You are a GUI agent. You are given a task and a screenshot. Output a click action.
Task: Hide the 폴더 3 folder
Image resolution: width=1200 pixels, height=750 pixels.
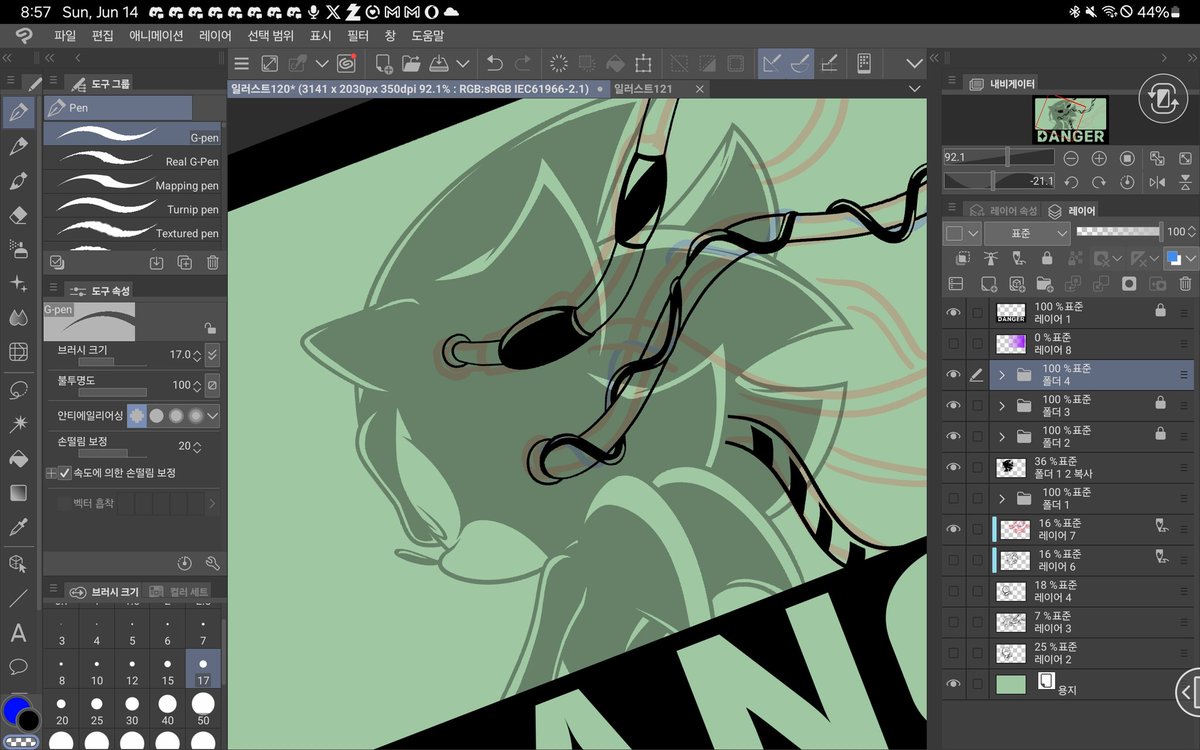pyautogui.click(x=953, y=405)
